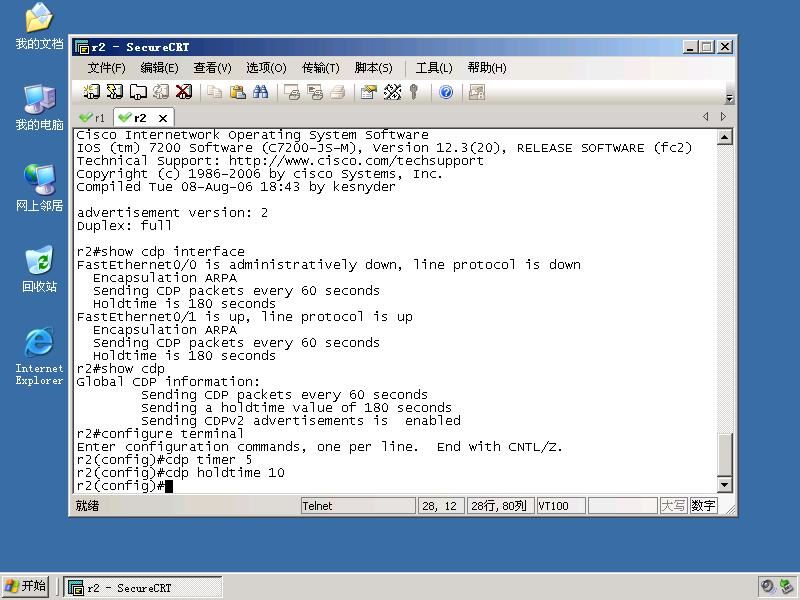Click the Keymap Editor icon
Image resolution: width=800 pixels, height=600 pixels.
(x=392, y=92)
